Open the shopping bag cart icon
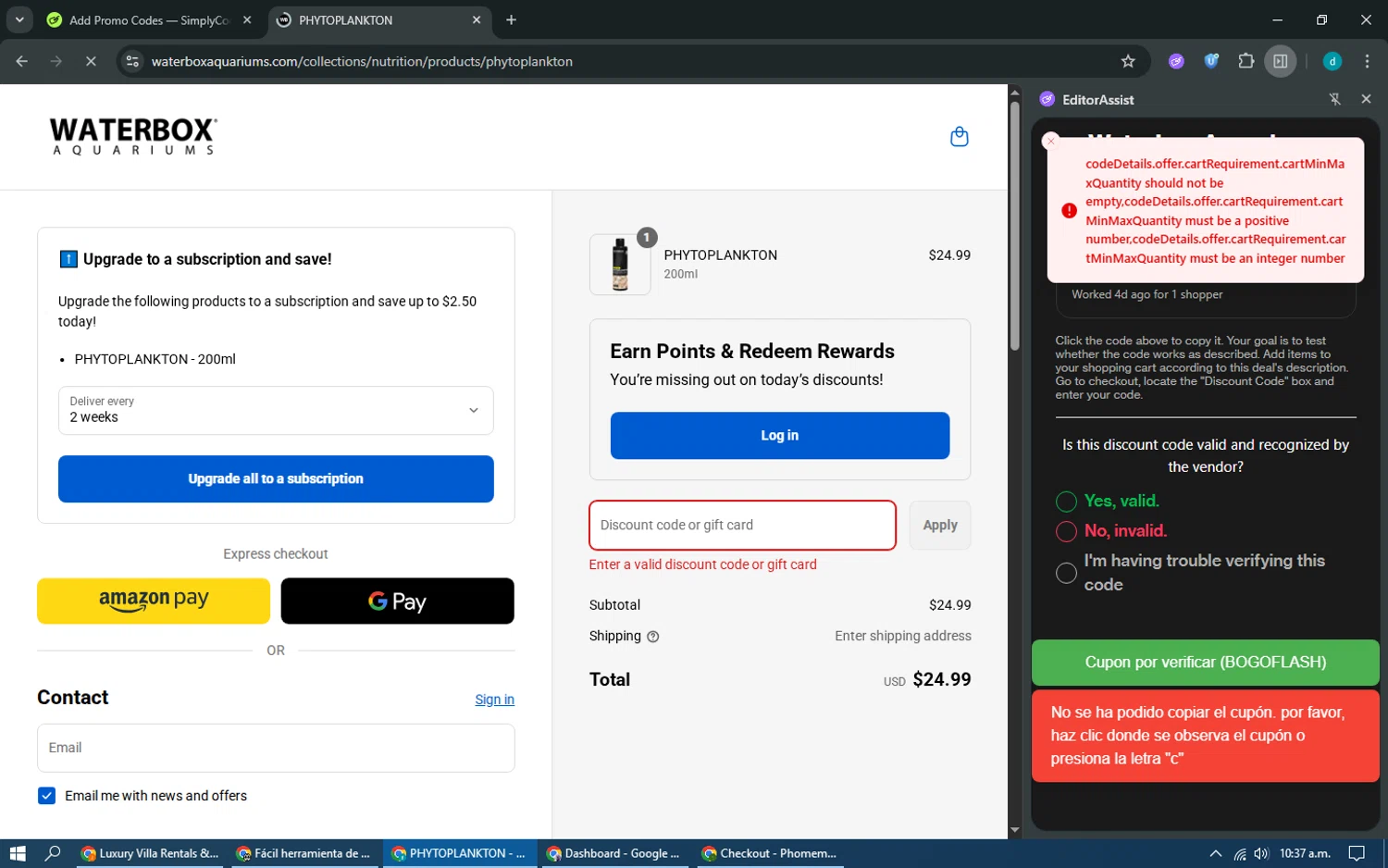Image resolution: width=1388 pixels, height=868 pixels. coord(960,137)
